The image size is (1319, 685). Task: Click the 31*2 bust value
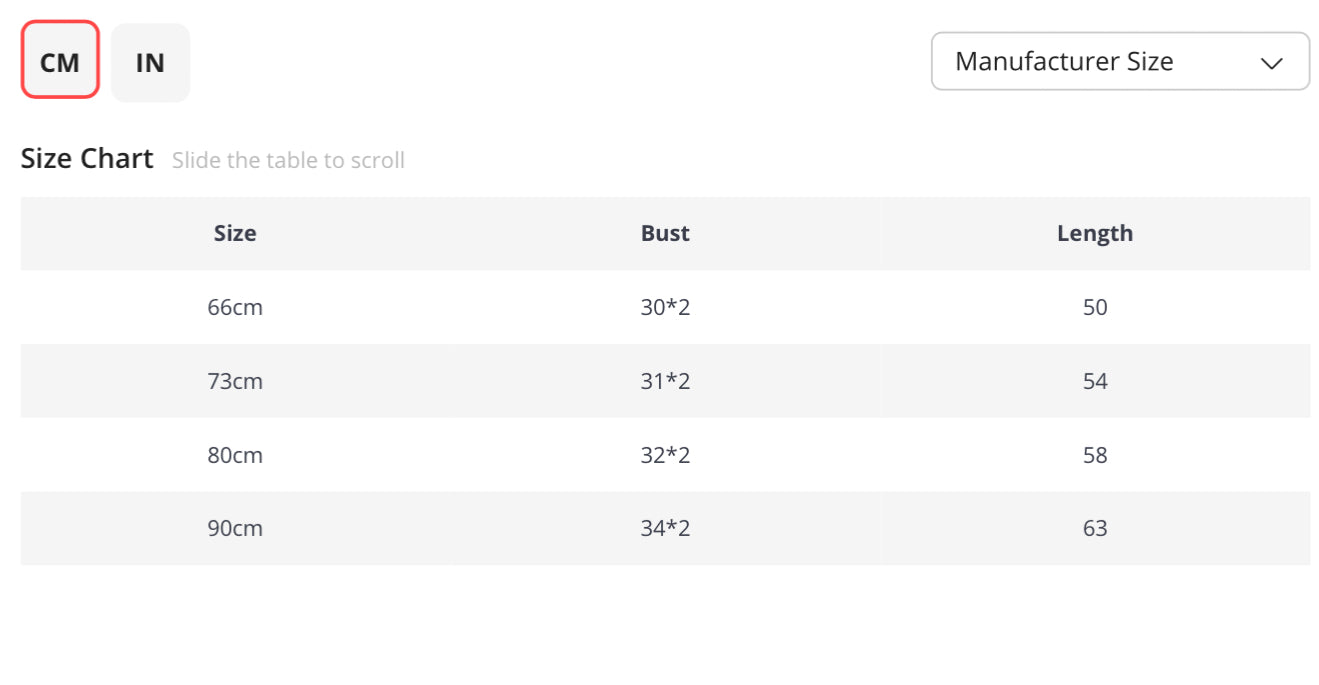665,381
